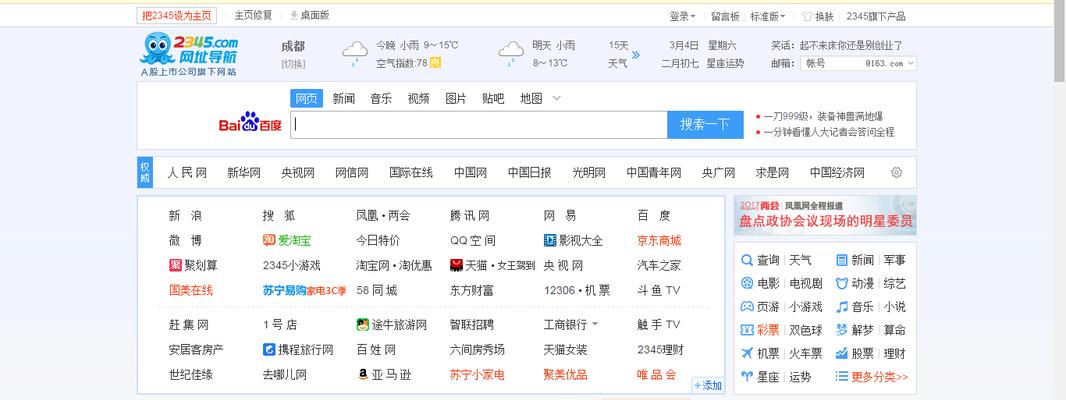Click the 15天 天气 double-arrow icon
The width and height of the screenshot is (1066, 400).
pos(636,54)
